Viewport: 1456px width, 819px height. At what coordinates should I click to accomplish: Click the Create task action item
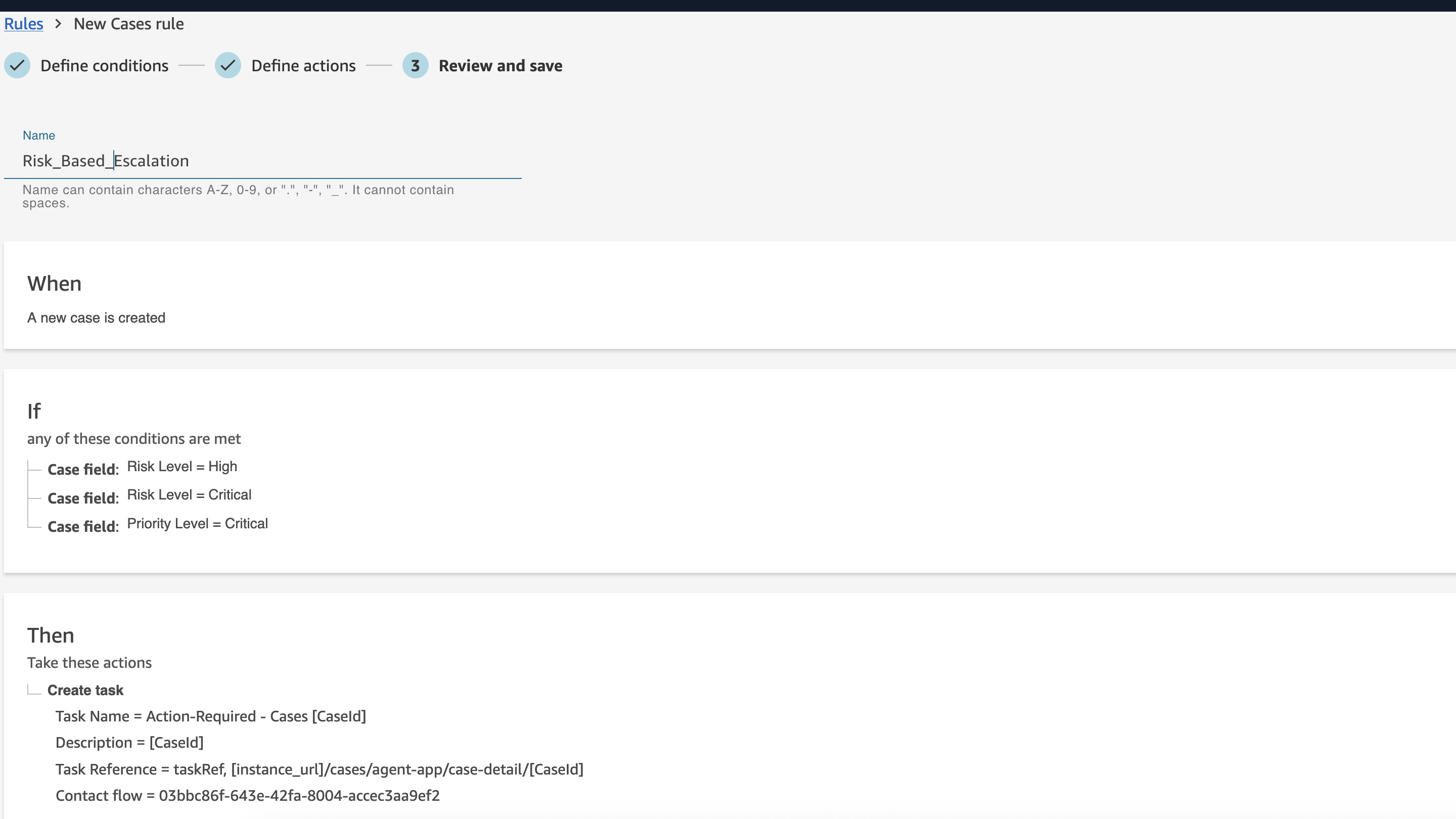tap(85, 690)
